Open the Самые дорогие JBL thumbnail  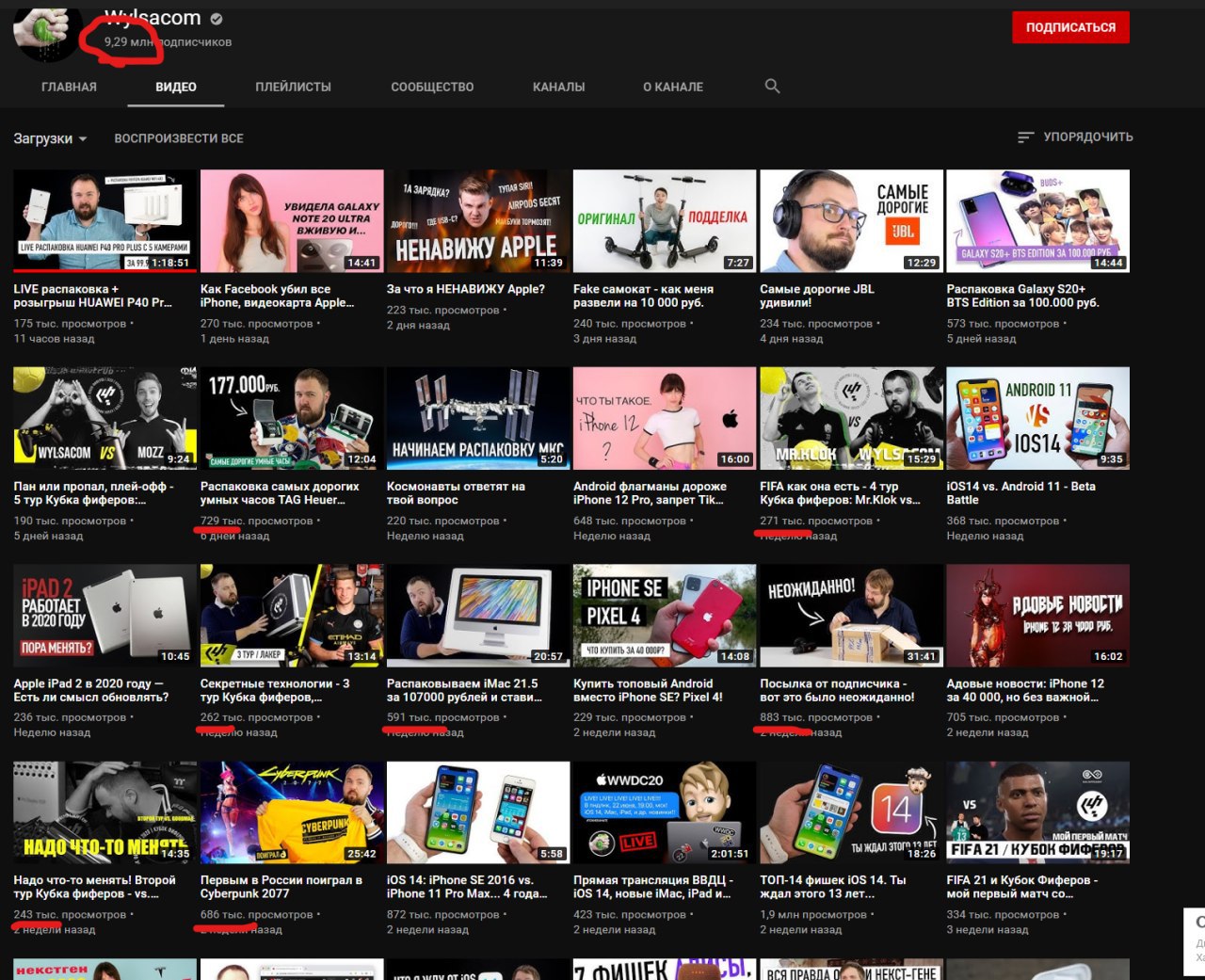pyautogui.click(x=851, y=221)
